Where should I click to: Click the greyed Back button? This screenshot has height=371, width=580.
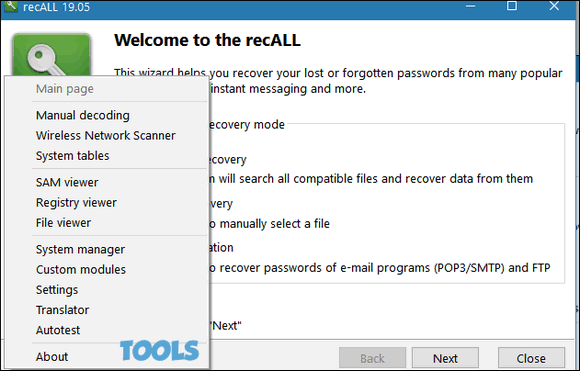click(372, 358)
